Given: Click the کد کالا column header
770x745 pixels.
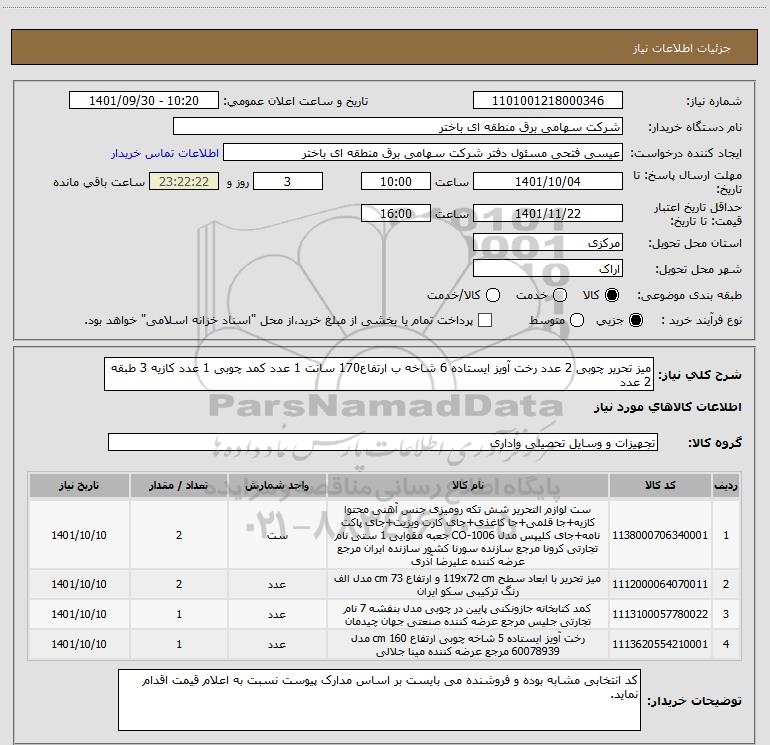Looking at the screenshot, I should [x=660, y=485].
